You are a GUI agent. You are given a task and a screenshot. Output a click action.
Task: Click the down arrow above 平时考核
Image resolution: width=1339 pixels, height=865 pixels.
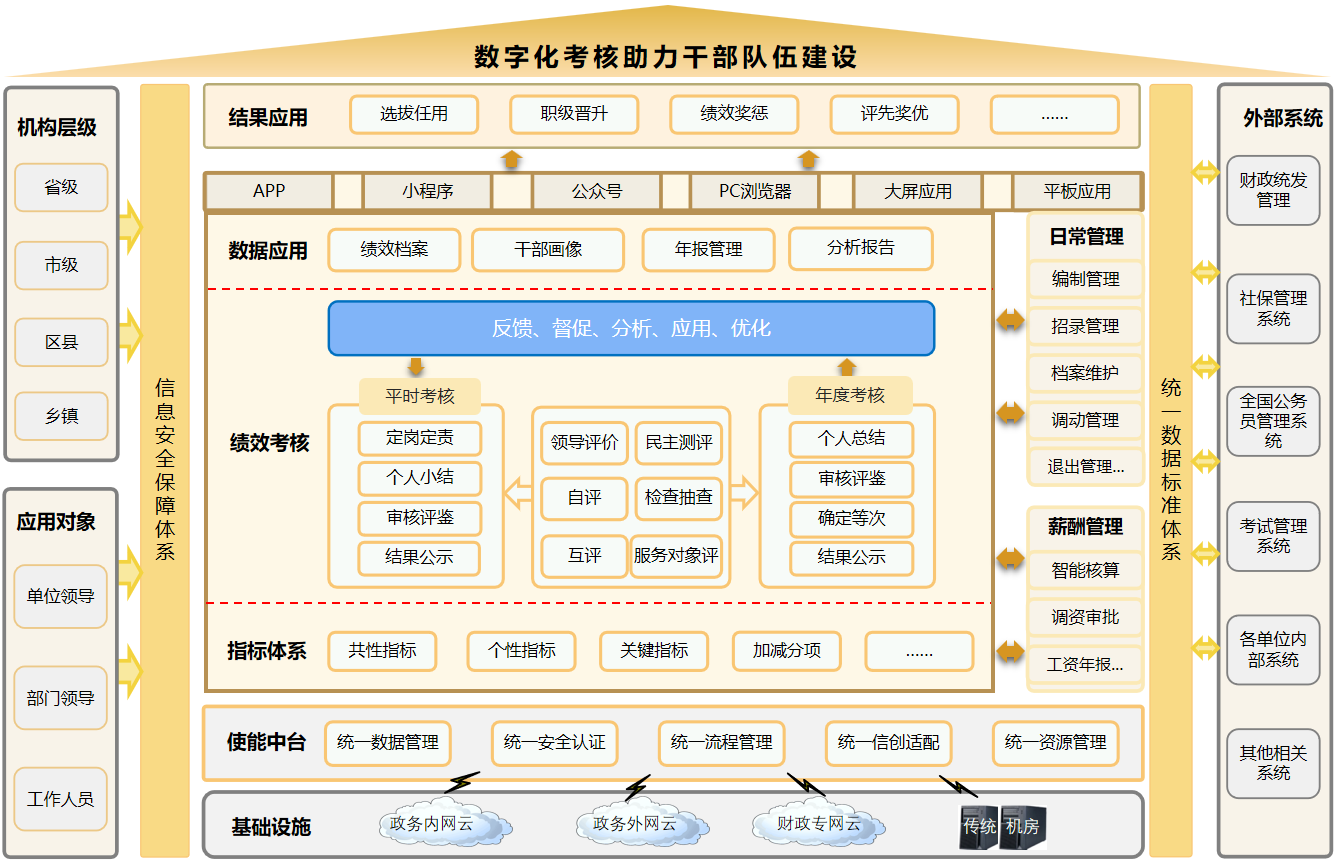(416, 366)
